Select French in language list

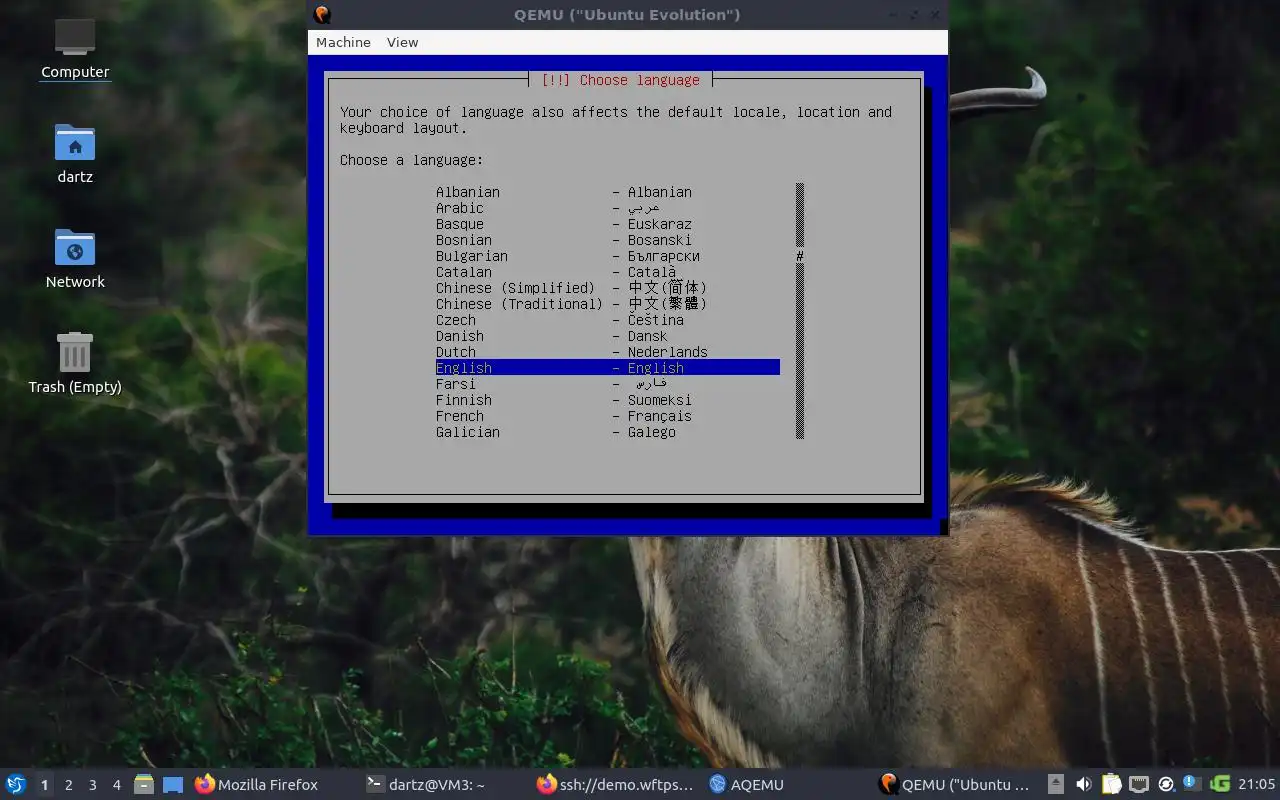[x=608, y=416]
